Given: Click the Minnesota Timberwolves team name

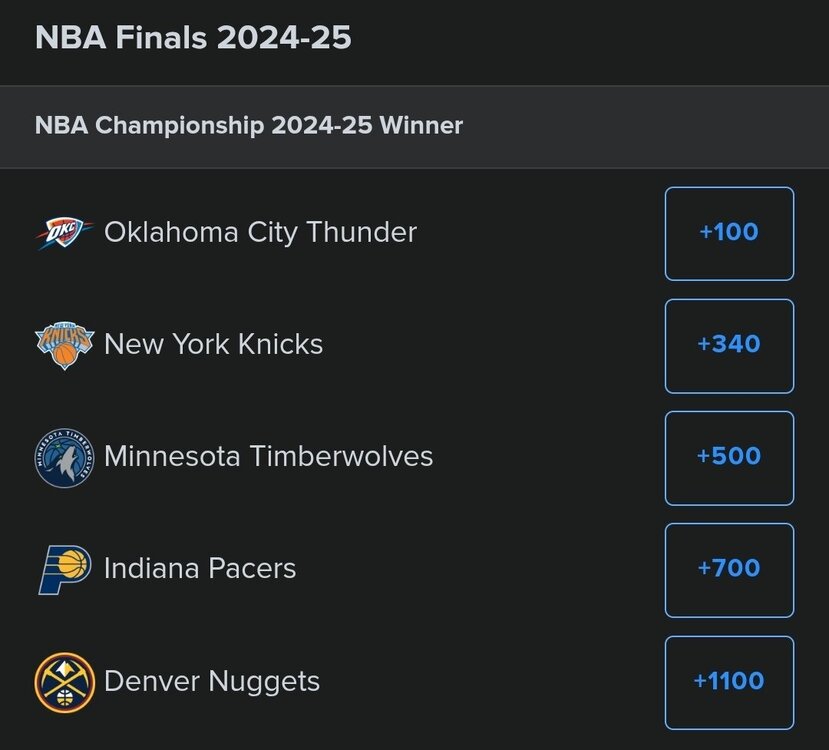Looking at the screenshot, I should tap(268, 456).
